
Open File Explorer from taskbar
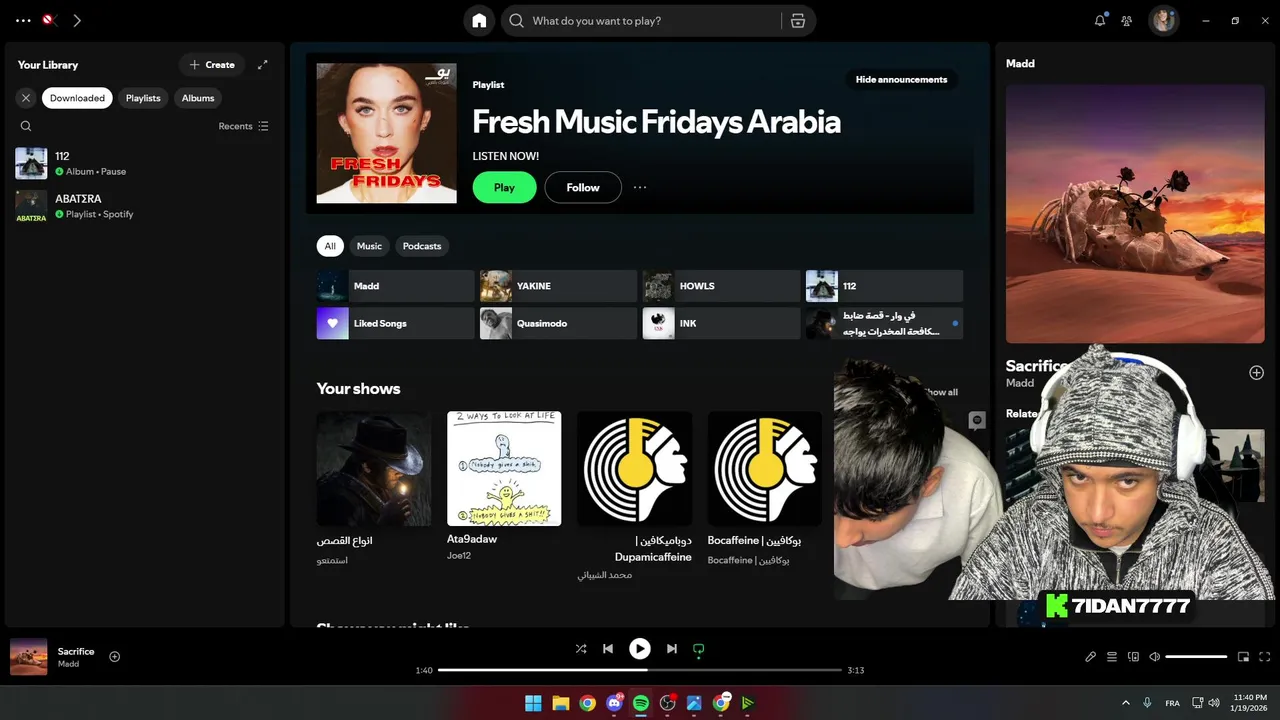pos(560,703)
